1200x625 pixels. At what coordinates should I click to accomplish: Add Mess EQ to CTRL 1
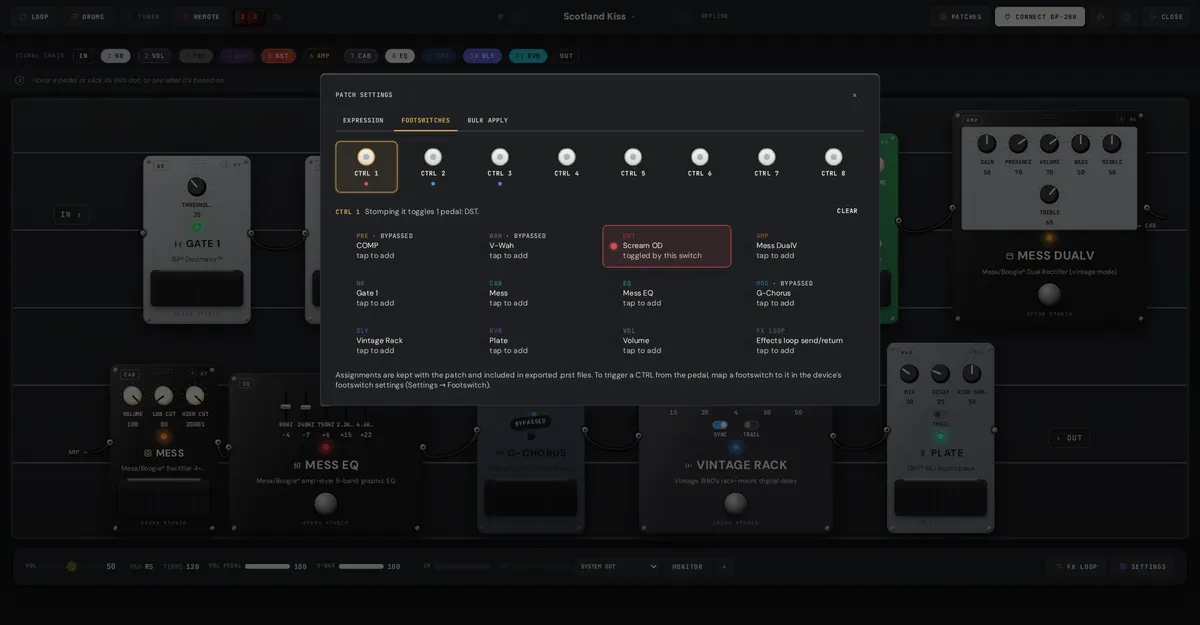tap(665, 293)
